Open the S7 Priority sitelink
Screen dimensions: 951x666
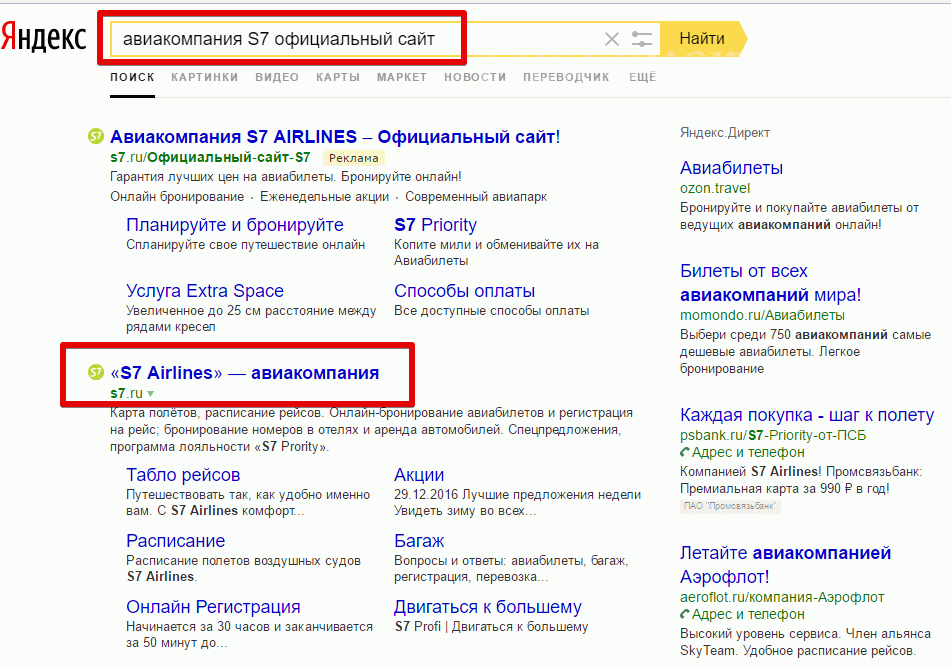pos(435,225)
